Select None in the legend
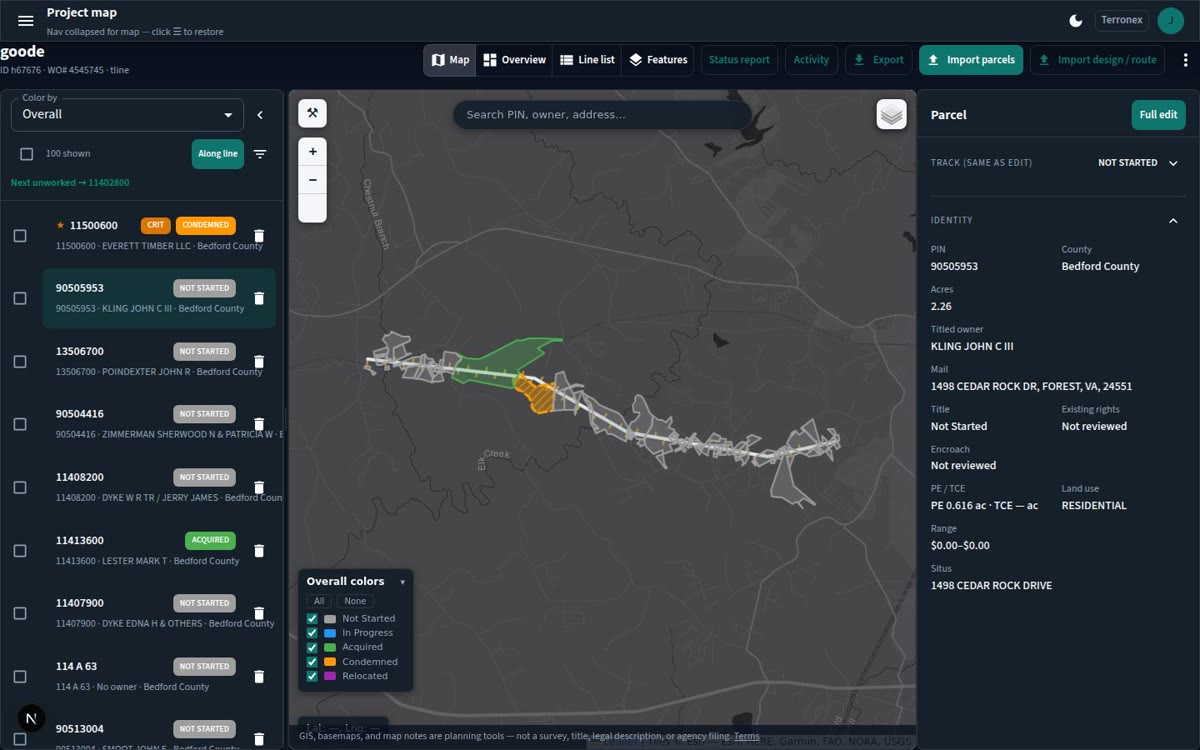 355,601
